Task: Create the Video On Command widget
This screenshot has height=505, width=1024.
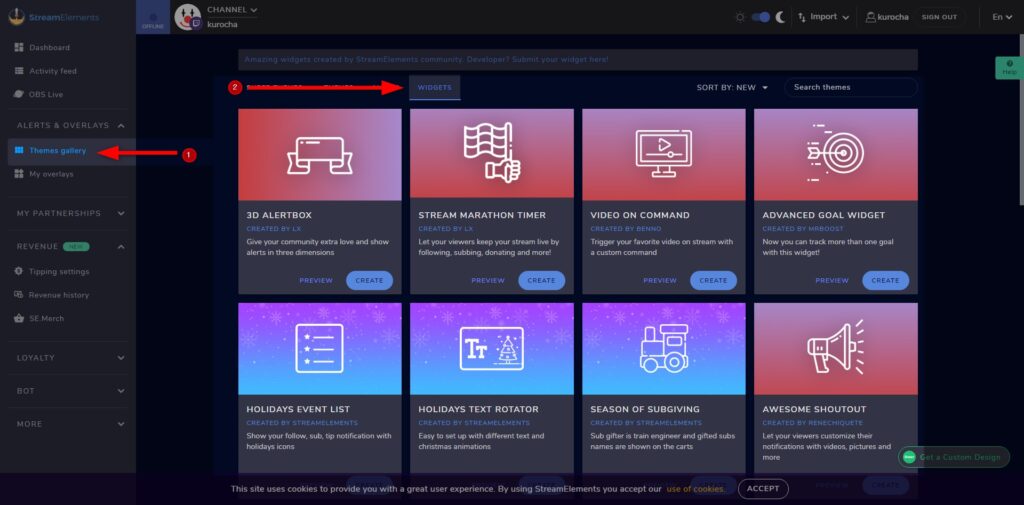Action: pos(713,281)
